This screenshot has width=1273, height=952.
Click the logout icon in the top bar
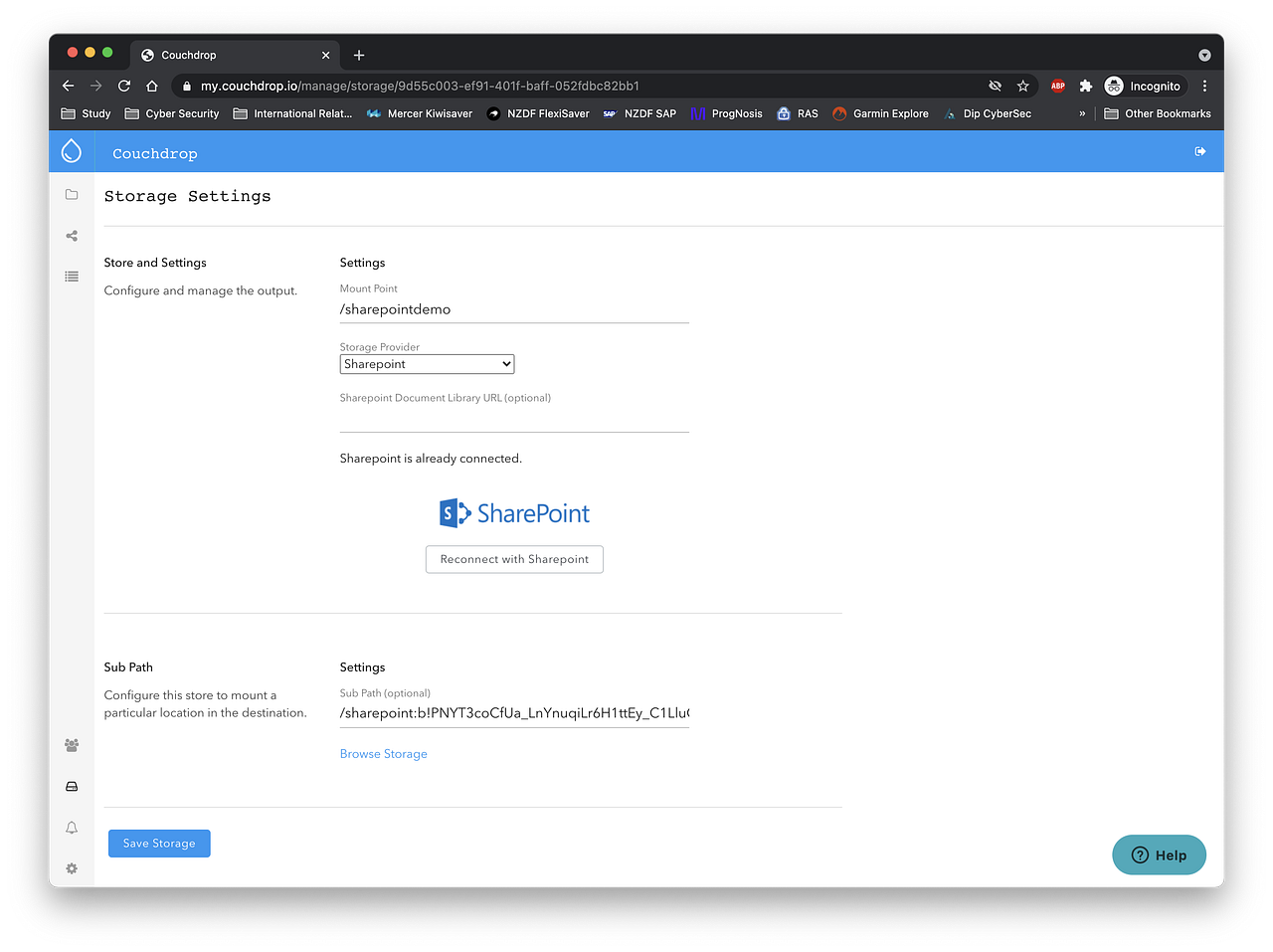click(1199, 150)
